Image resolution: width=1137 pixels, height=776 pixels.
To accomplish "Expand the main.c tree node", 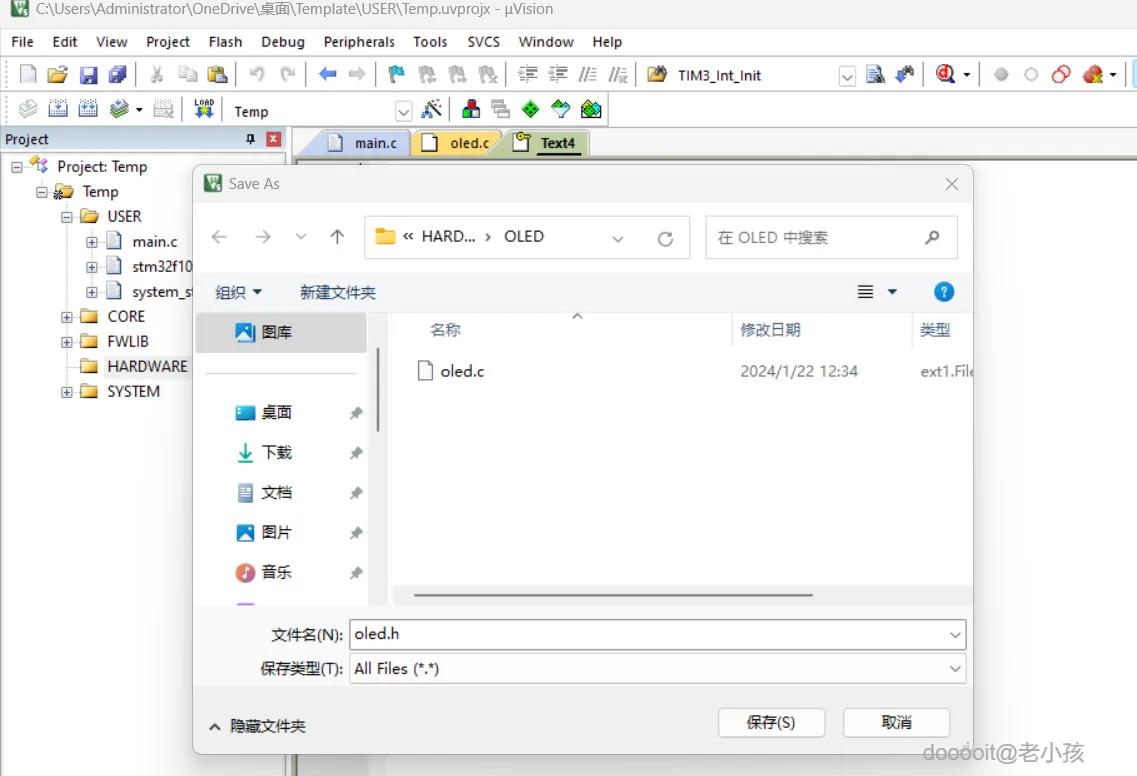I will 91,242.
